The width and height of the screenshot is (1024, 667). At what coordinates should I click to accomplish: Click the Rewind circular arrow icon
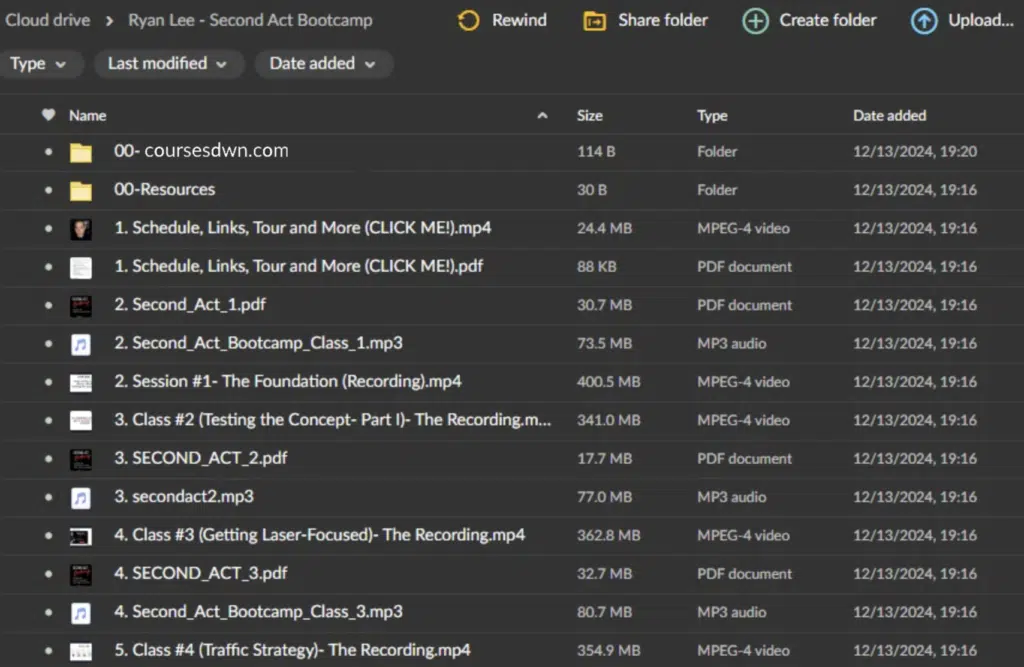pyautogui.click(x=468, y=20)
